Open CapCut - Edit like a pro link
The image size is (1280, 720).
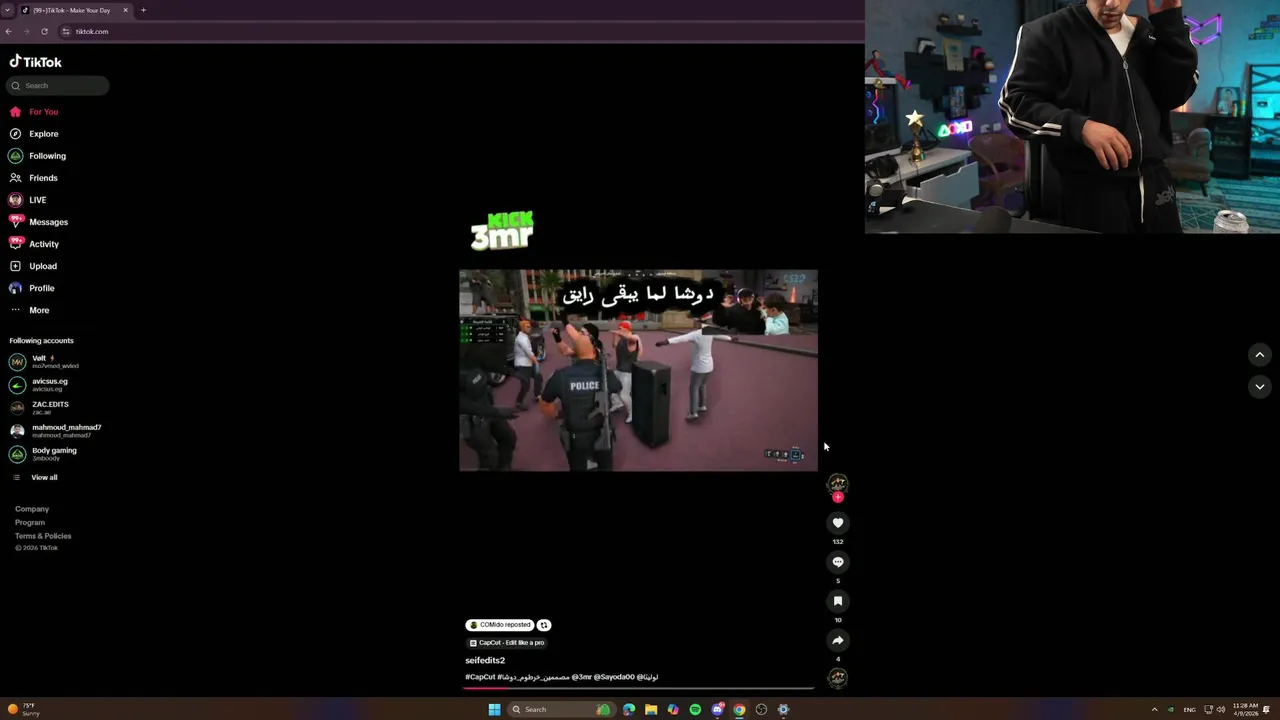tap(507, 643)
